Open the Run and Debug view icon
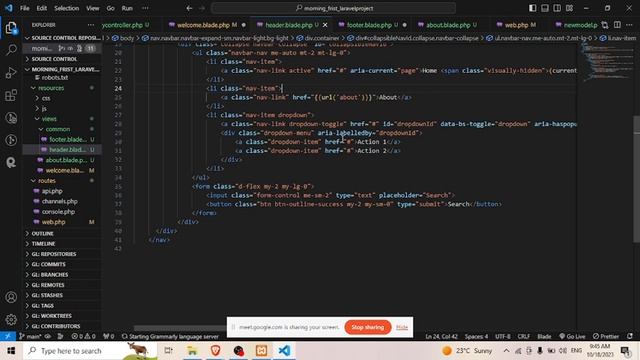The height and width of the screenshot is (360, 640). (11, 73)
